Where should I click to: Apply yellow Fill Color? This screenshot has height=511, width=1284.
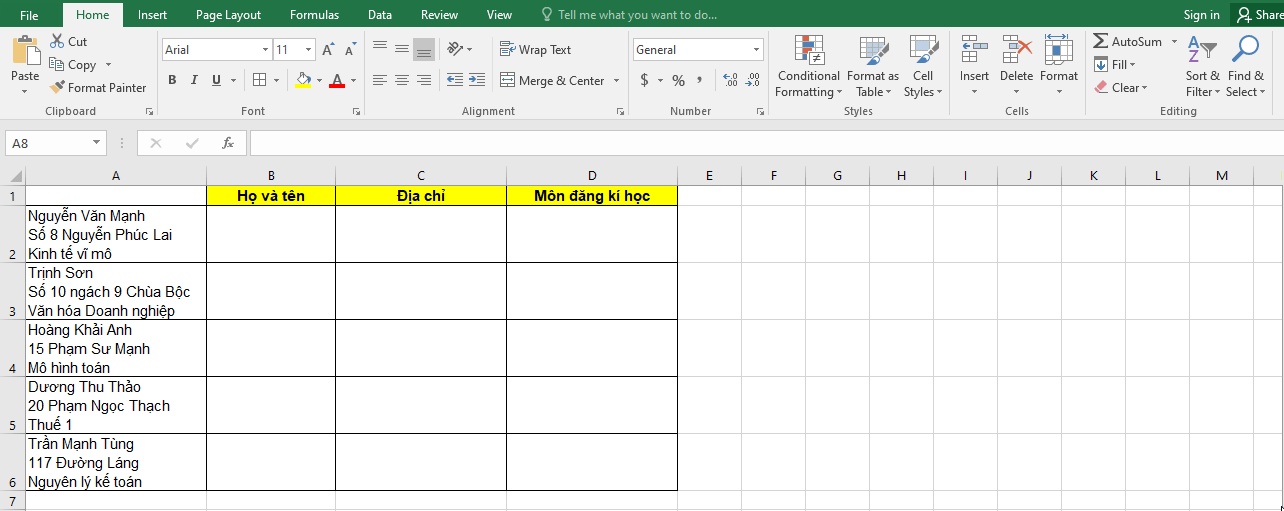[303, 80]
